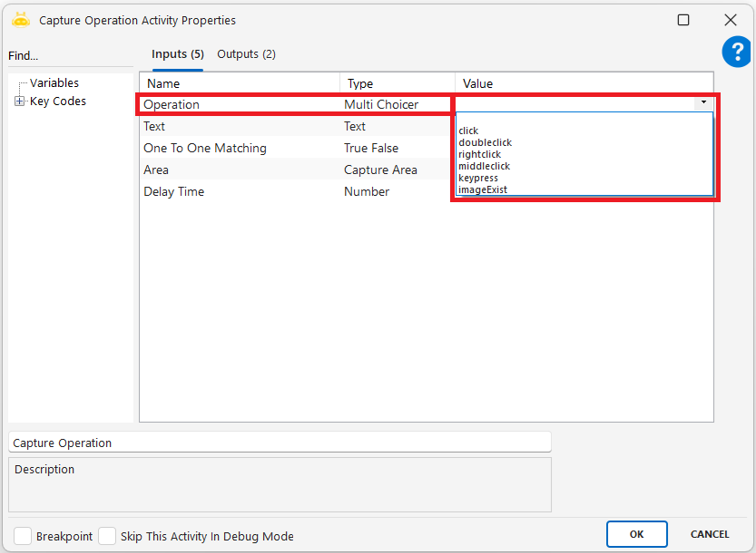Expand the Key Codes tree node

tap(19, 101)
